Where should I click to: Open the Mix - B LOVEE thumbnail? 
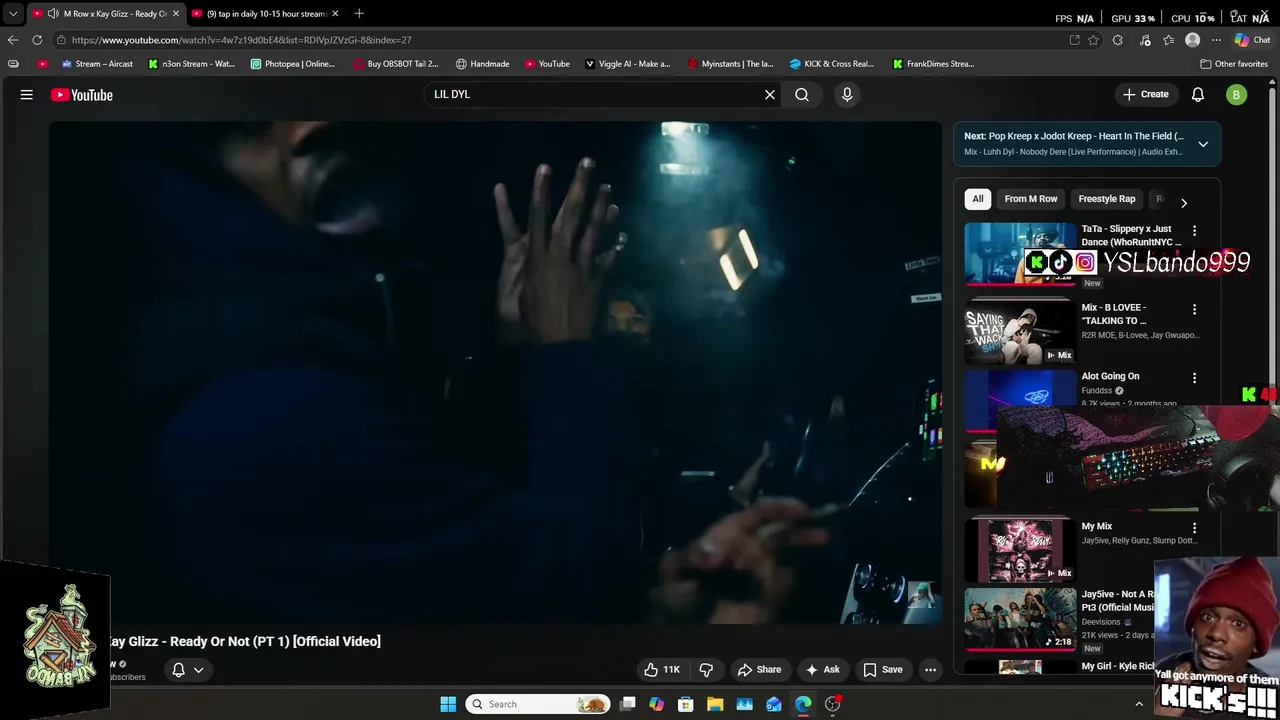(1020, 331)
